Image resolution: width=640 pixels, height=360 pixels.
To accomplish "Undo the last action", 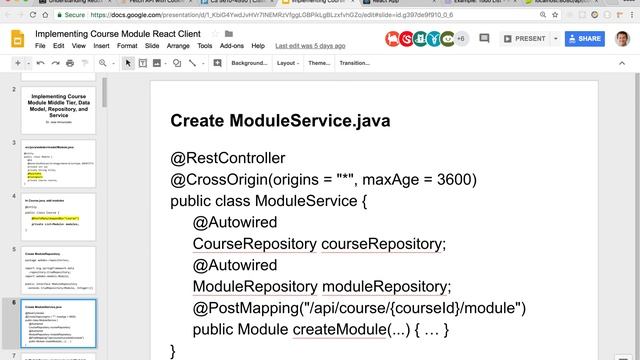I will click(40, 63).
